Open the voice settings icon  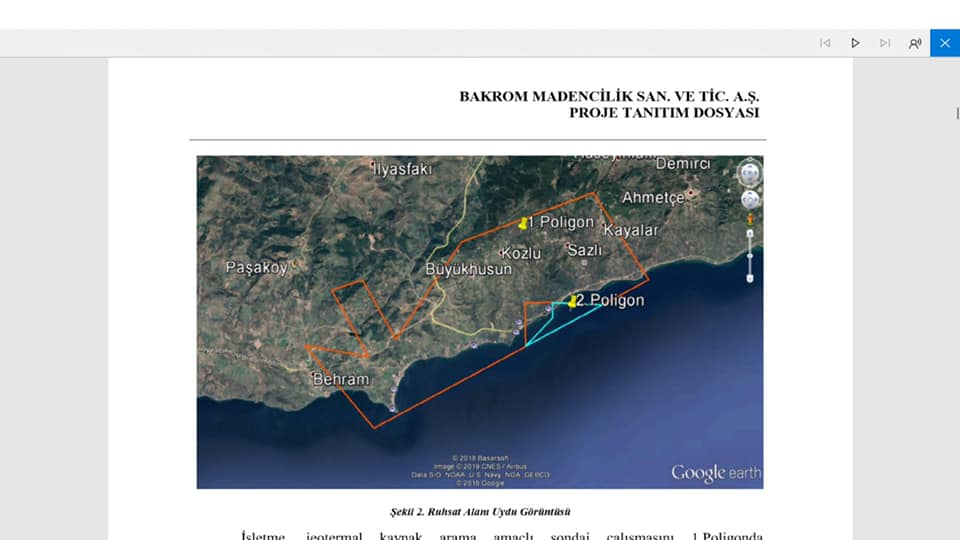point(915,43)
